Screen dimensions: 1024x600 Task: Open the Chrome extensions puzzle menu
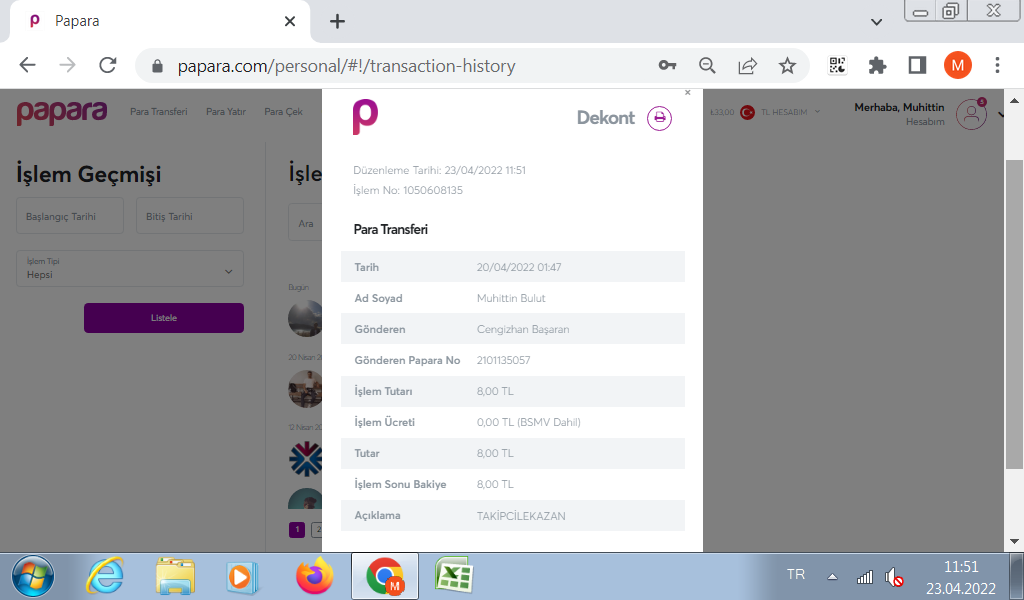tap(877, 65)
